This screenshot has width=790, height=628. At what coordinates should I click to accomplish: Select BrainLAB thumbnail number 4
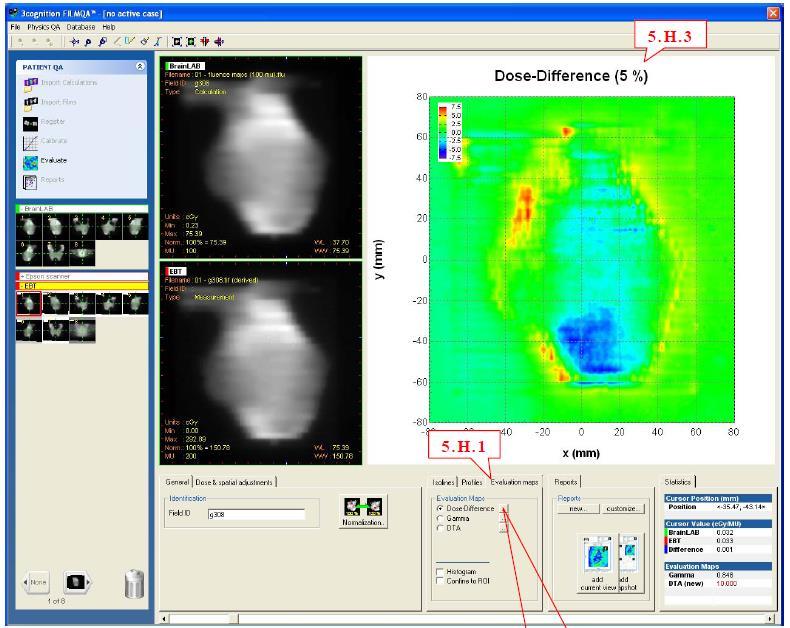(x=109, y=226)
